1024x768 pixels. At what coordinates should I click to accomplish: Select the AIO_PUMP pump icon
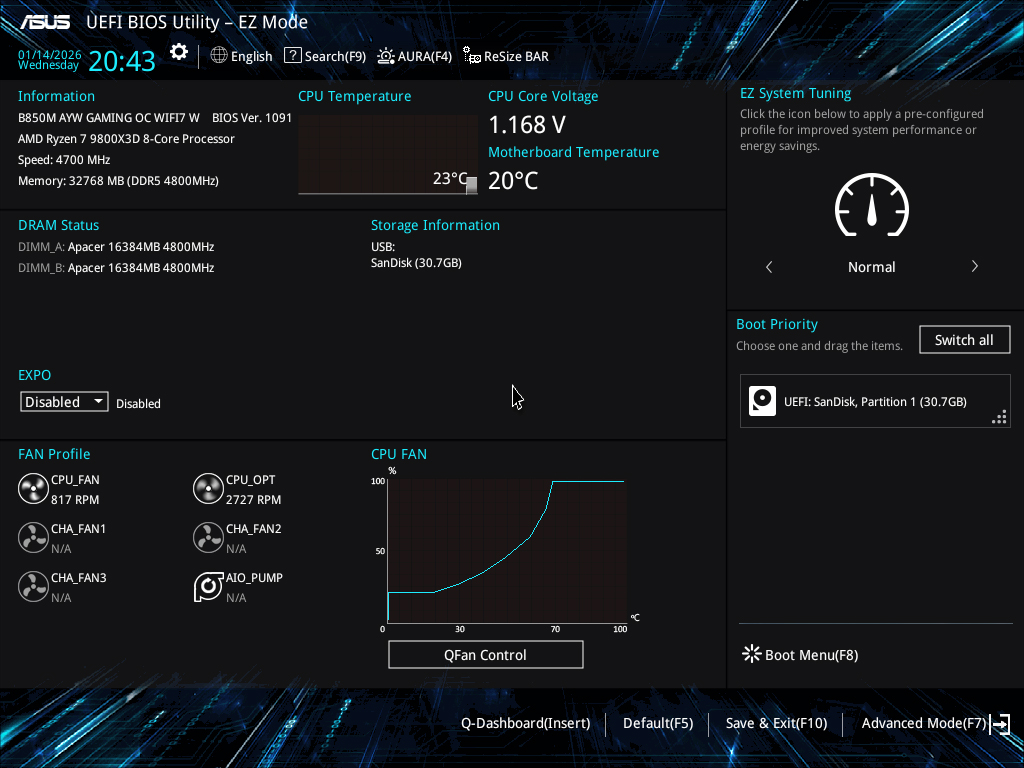coord(208,587)
